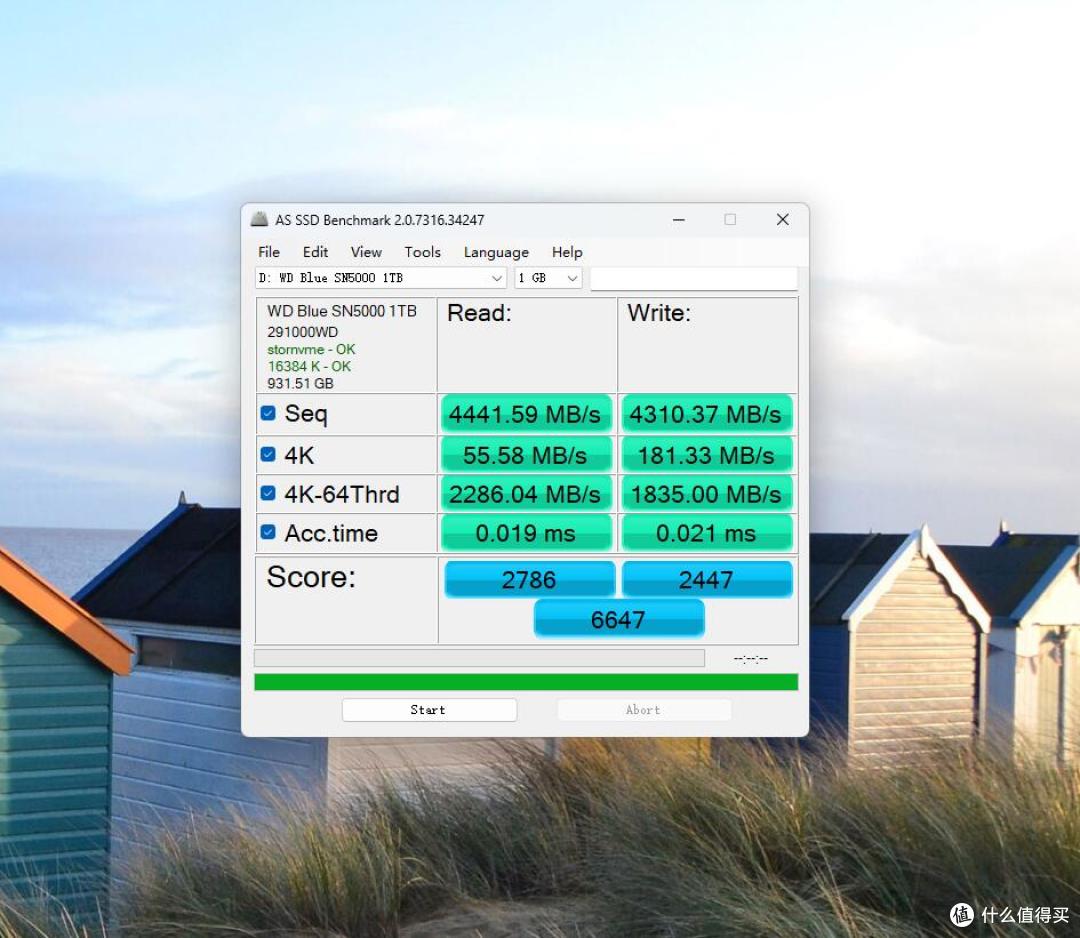Open the Language menu
The image size is (1080, 938).
496,252
